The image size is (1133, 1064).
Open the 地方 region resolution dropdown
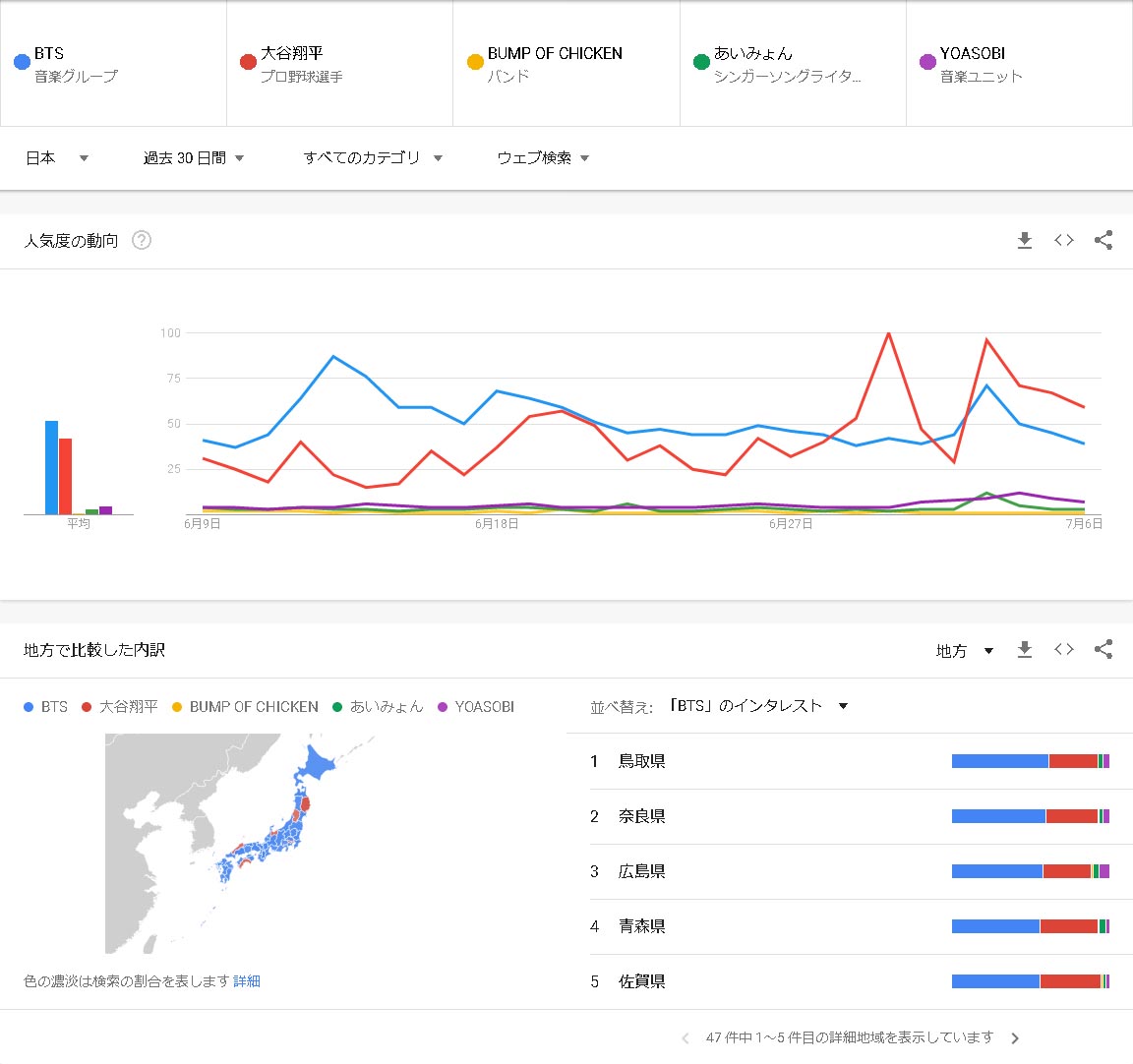[x=964, y=650]
